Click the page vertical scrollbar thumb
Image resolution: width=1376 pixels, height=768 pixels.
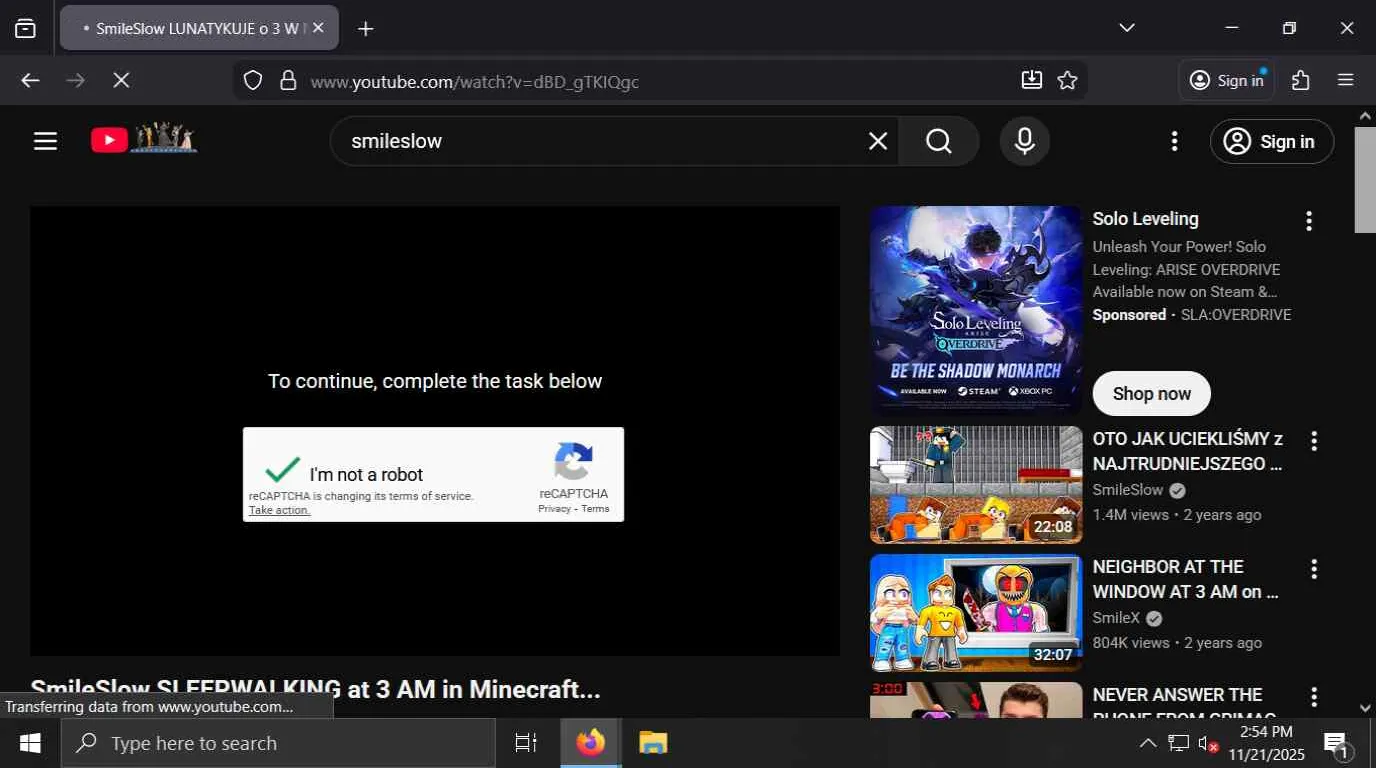(x=1365, y=180)
